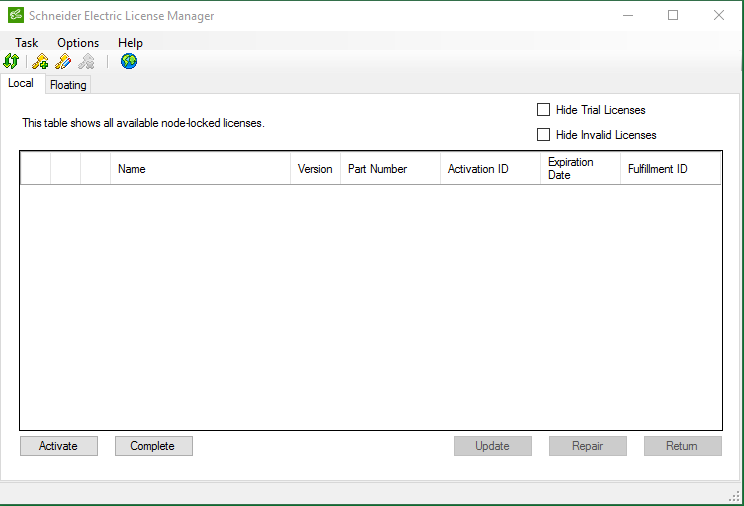Click the green refresh arrows toolbar icon
Image resolution: width=744 pixels, height=506 pixels.
click(x=11, y=61)
